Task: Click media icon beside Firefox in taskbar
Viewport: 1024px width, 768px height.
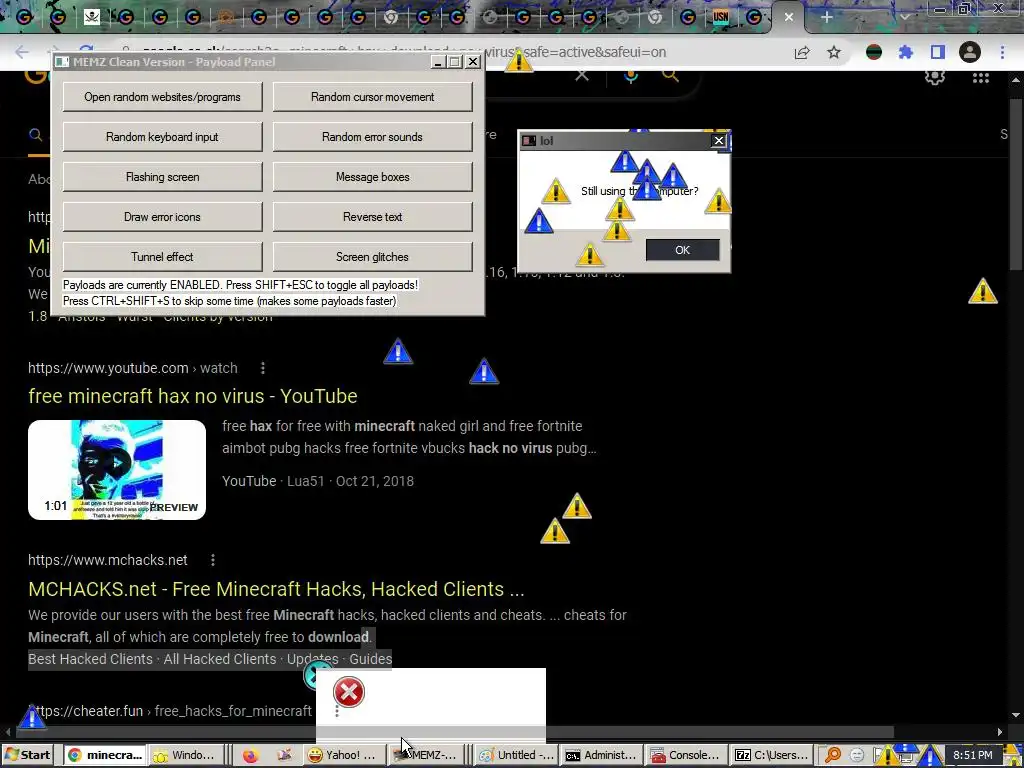Action: (284, 755)
